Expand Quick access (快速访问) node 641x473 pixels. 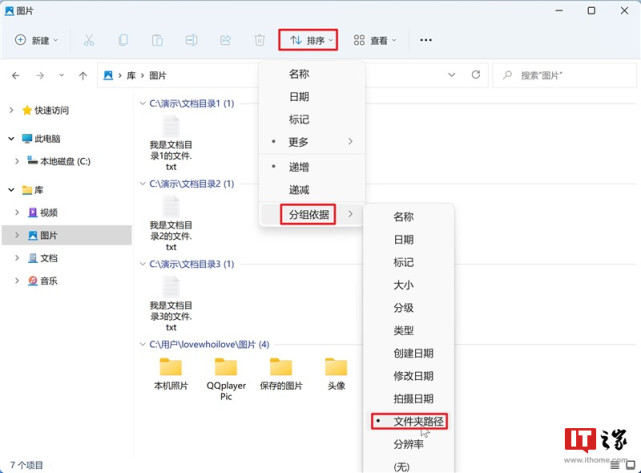coord(11,110)
